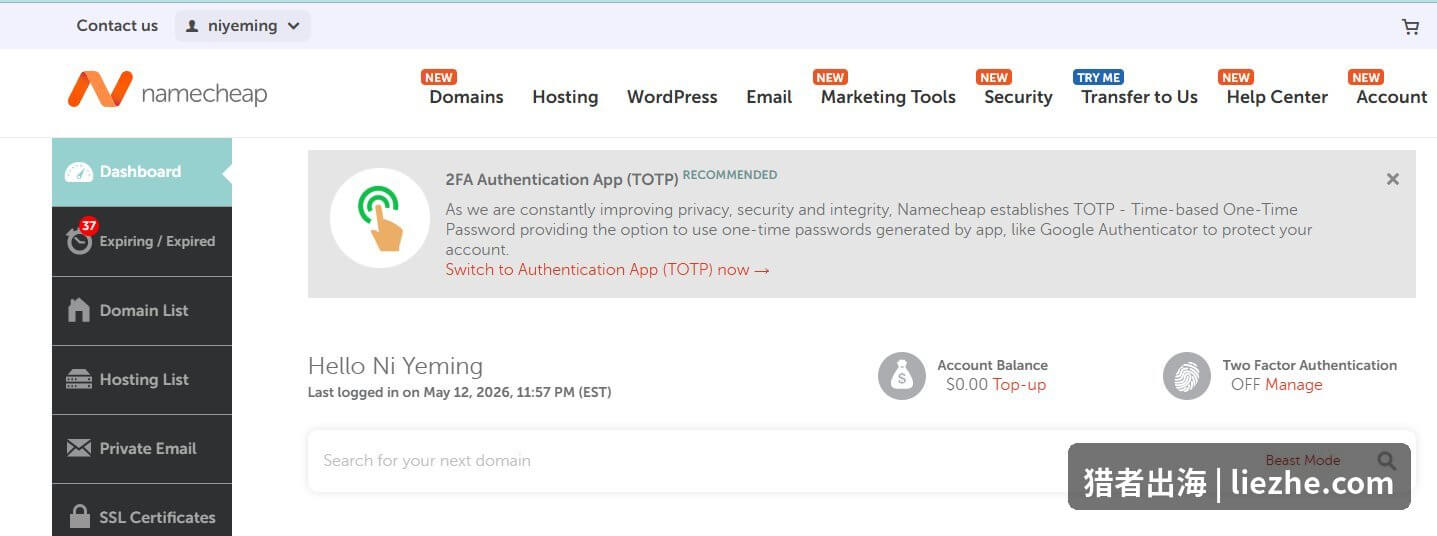Image resolution: width=1437 pixels, height=536 pixels.
Task: Click Switch to Authentication App (TOTP) now link
Action: (x=607, y=269)
